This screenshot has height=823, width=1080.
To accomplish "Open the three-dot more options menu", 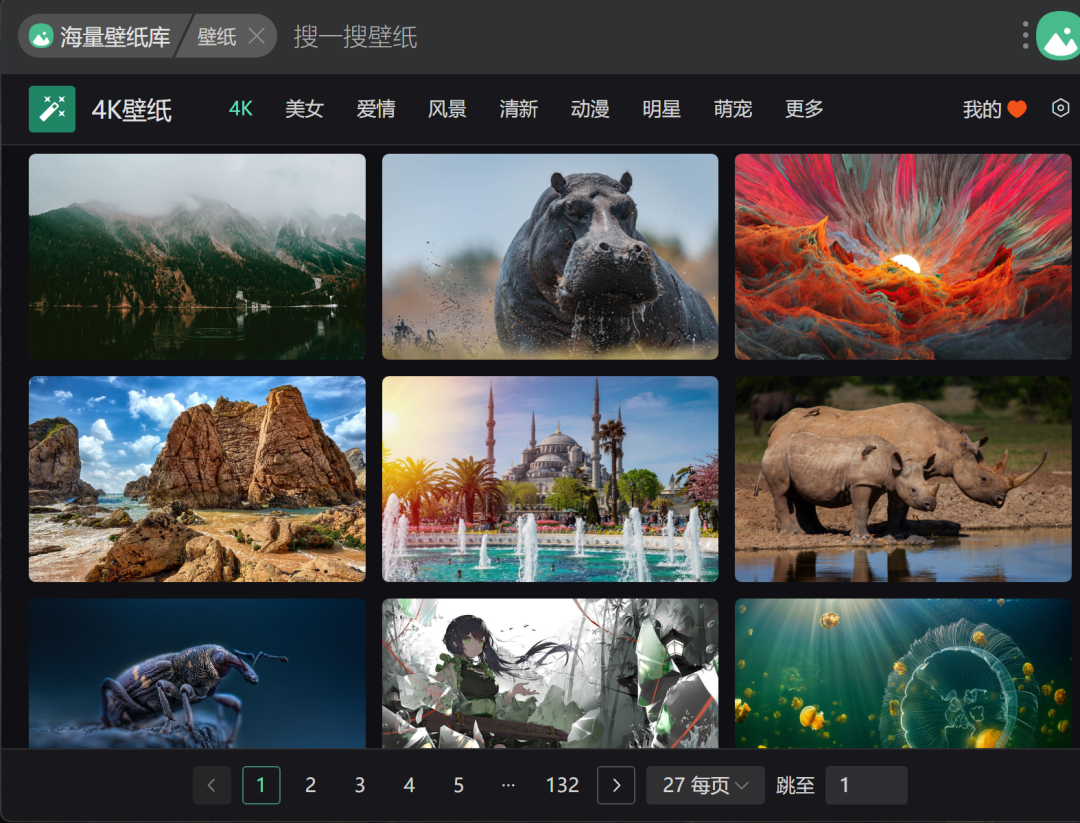I will pos(1026,35).
